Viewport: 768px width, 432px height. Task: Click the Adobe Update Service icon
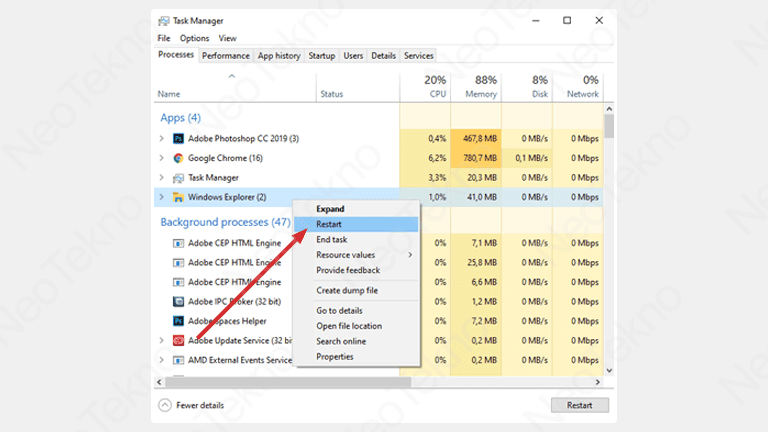(178, 340)
